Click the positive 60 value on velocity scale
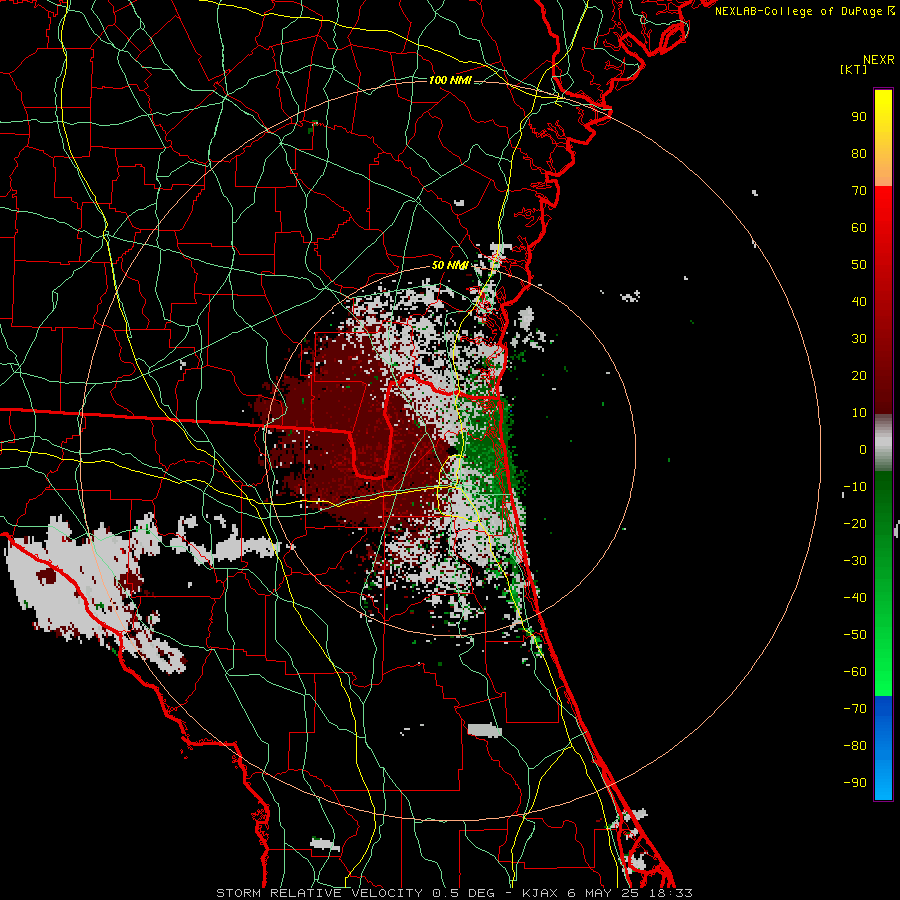 click(859, 228)
